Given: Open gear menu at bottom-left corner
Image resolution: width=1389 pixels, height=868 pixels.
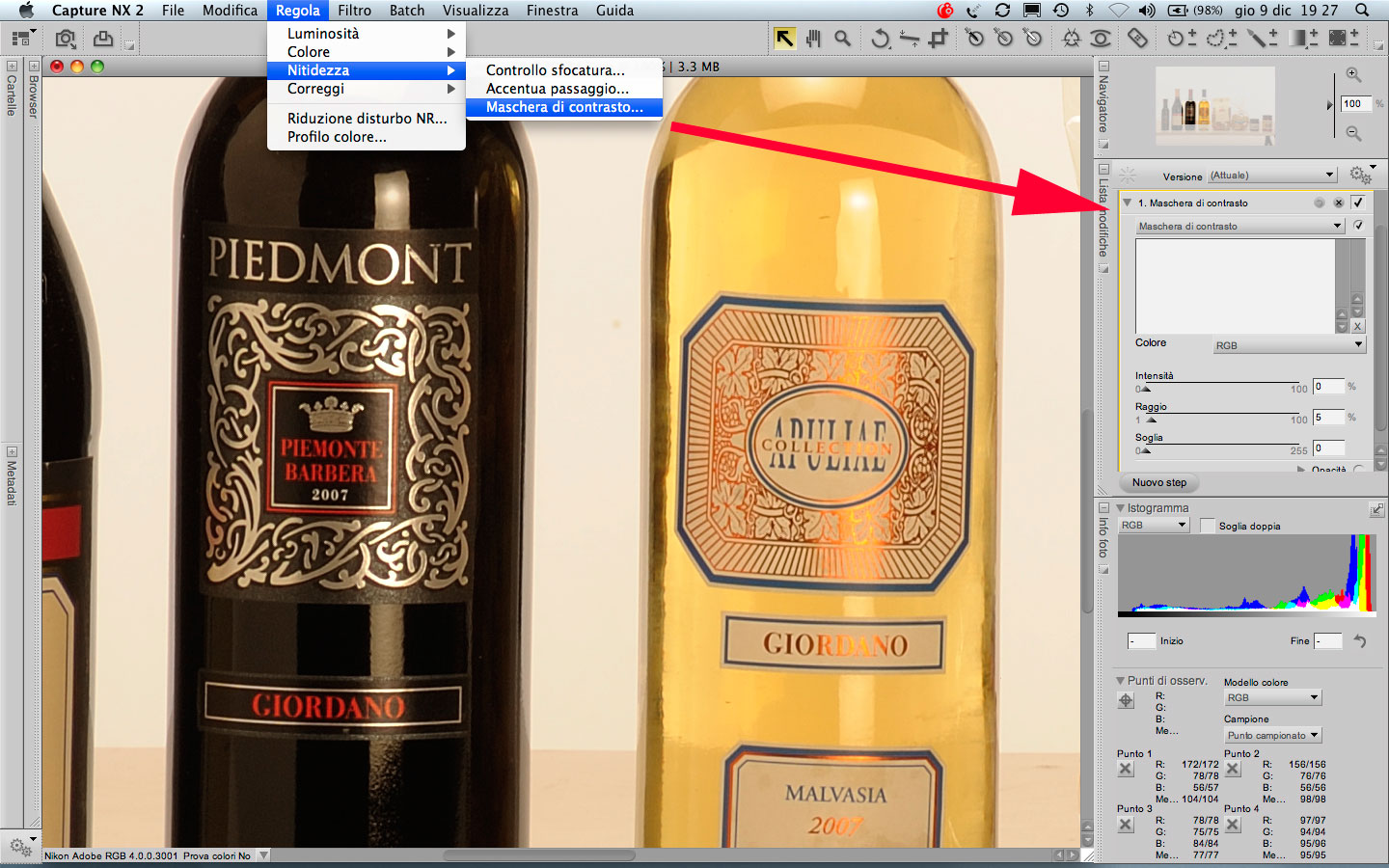Looking at the screenshot, I should pyautogui.click(x=19, y=847).
